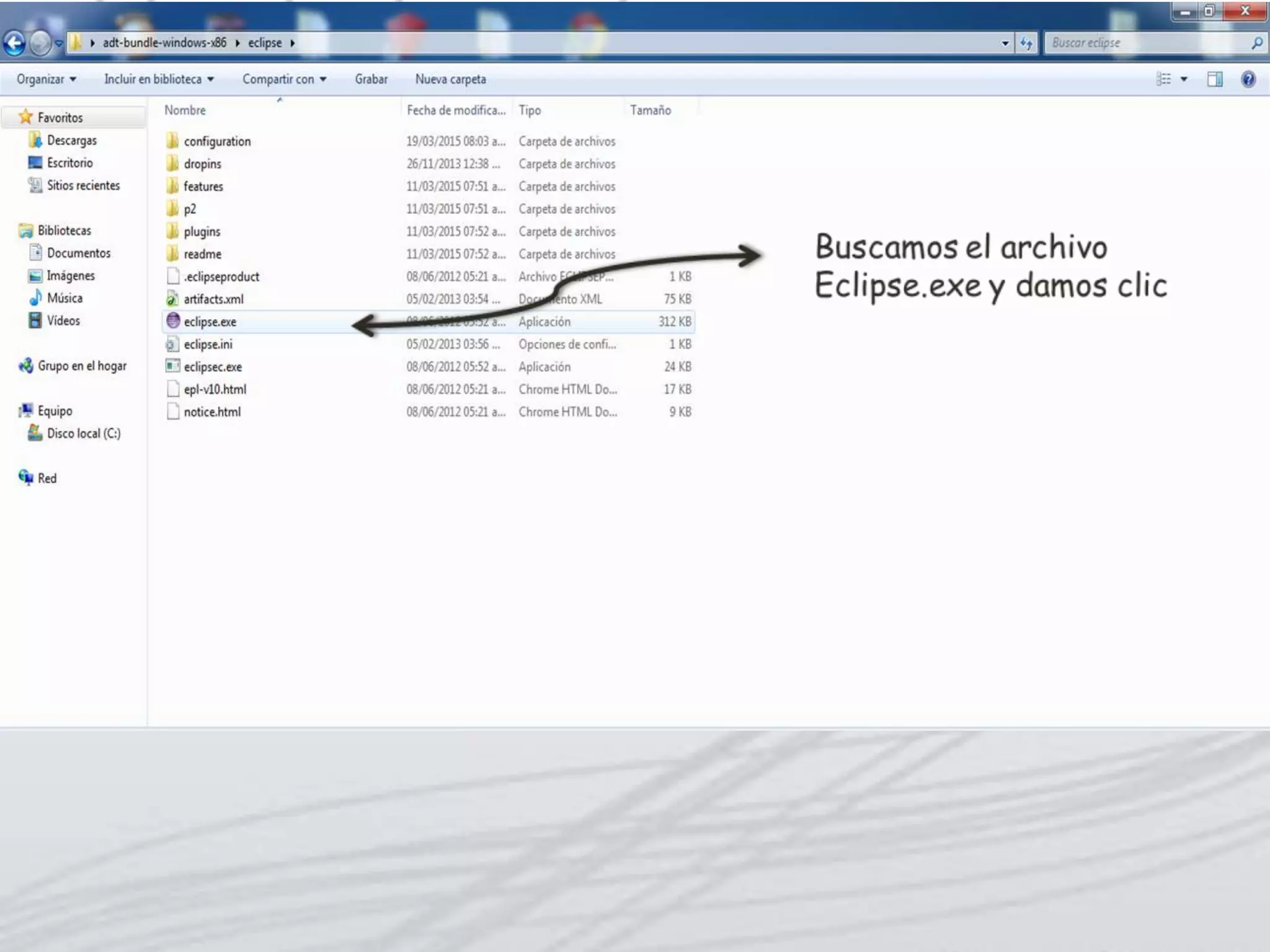The image size is (1270, 952).
Task: Select Descargas in Favoritos sidebar
Action: [x=71, y=141]
